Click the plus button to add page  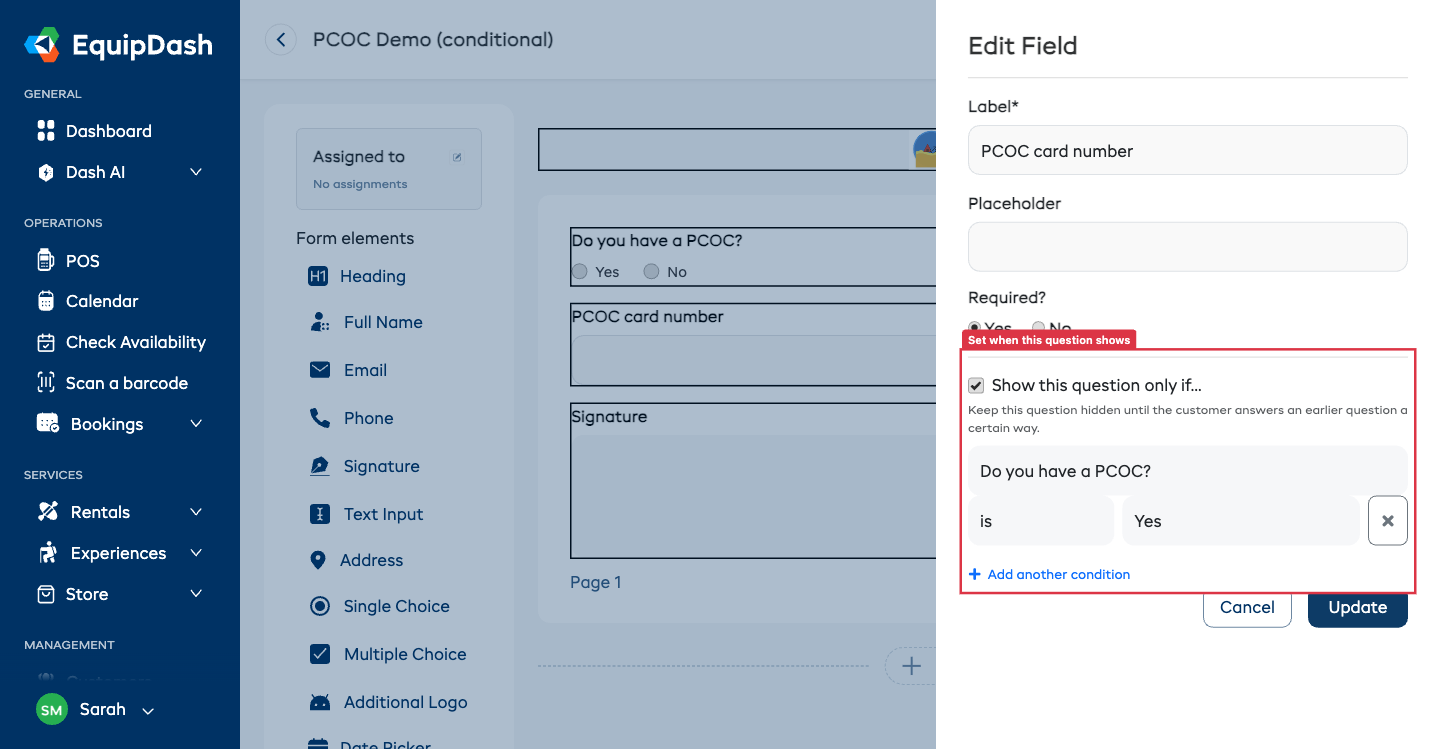click(x=911, y=666)
